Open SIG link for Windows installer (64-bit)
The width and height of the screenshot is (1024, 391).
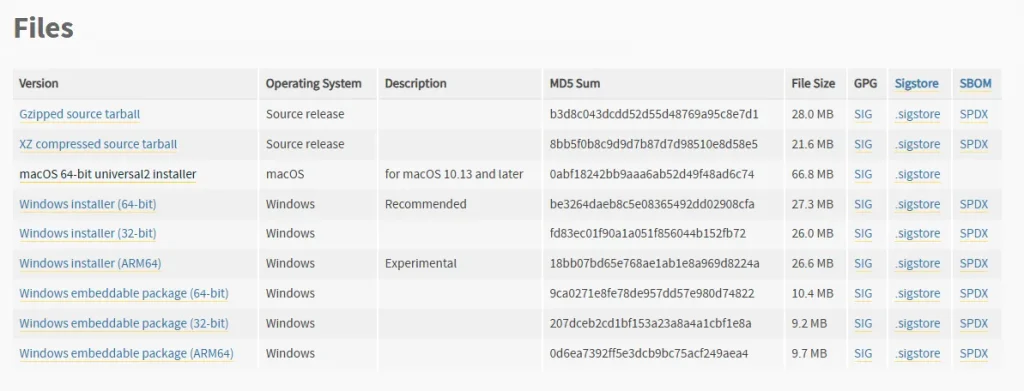(x=863, y=204)
